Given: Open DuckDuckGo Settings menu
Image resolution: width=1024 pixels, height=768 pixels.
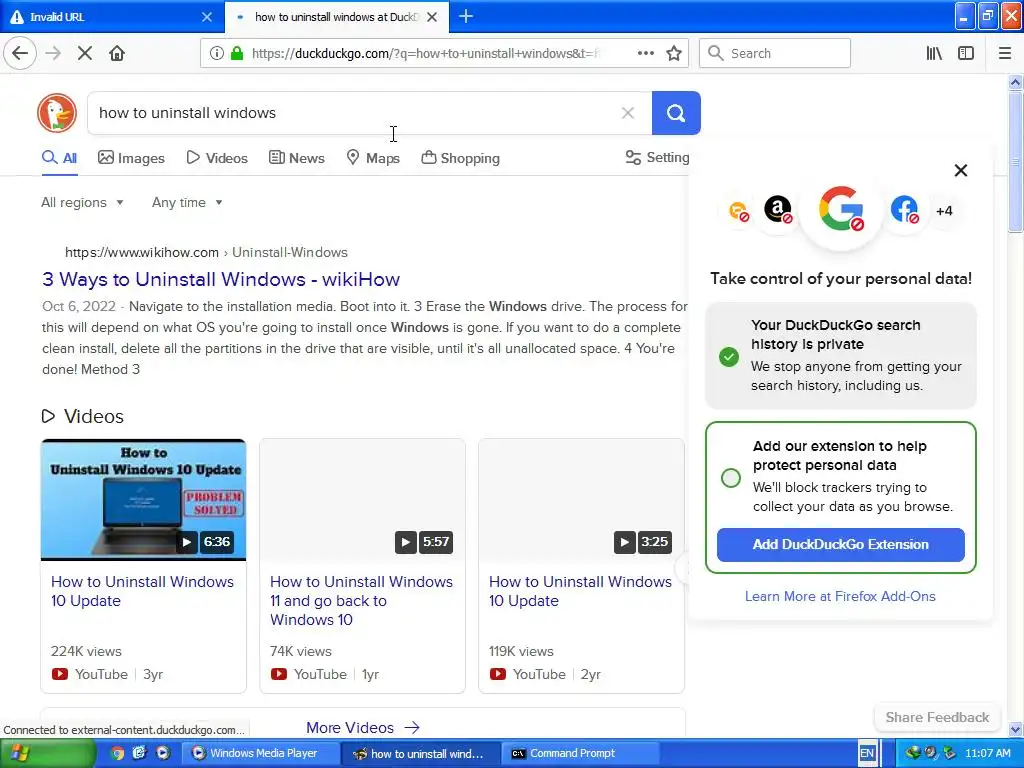Looking at the screenshot, I should click(x=657, y=157).
